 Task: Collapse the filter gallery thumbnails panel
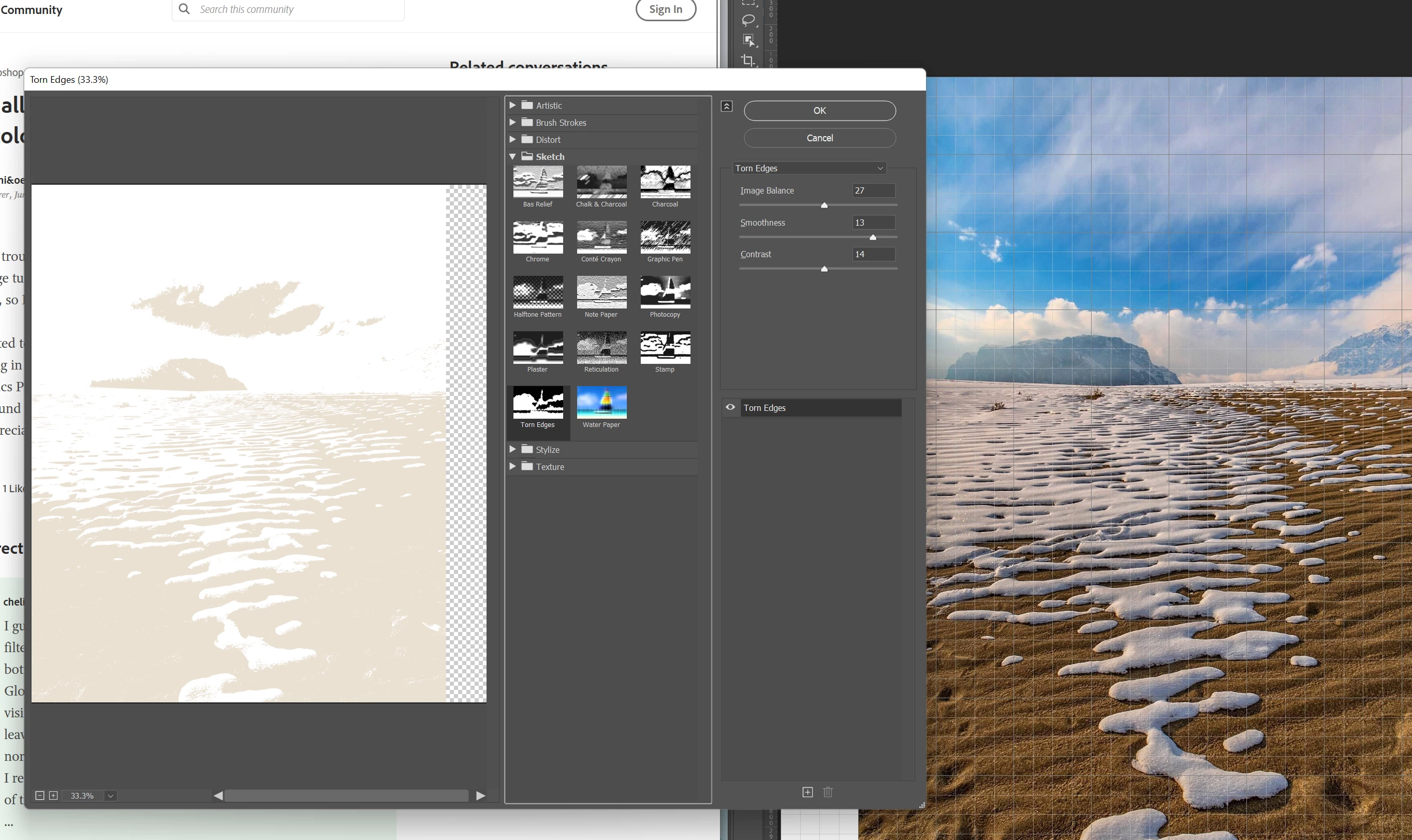point(727,106)
